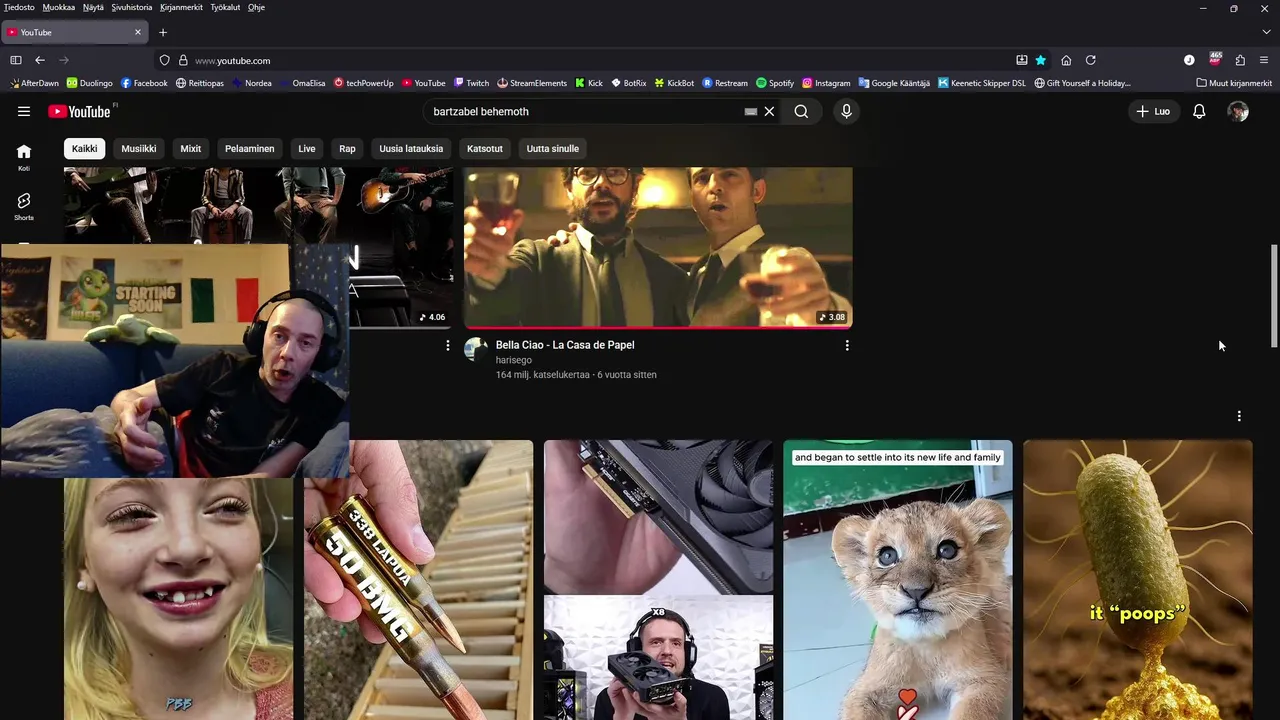Image resolution: width=1280 pixels, height=720 pixels.
Task: Open the harisego channel link
Action: (x=514, y=360)
